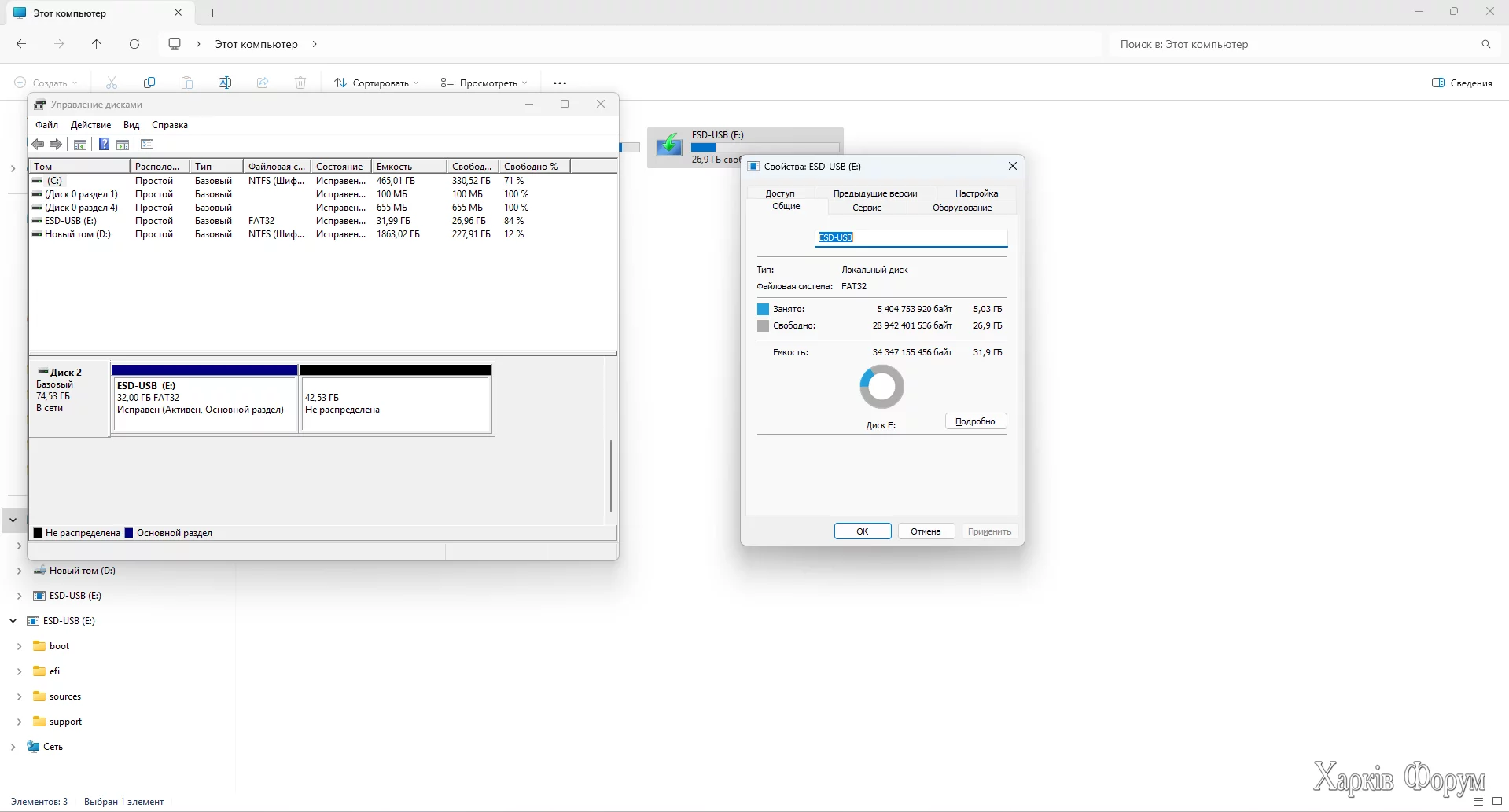Click the Rename icon in Explorer toolbar
Image resolution: width=1509 pixels, height=812 pixels.
click(225, 83)
